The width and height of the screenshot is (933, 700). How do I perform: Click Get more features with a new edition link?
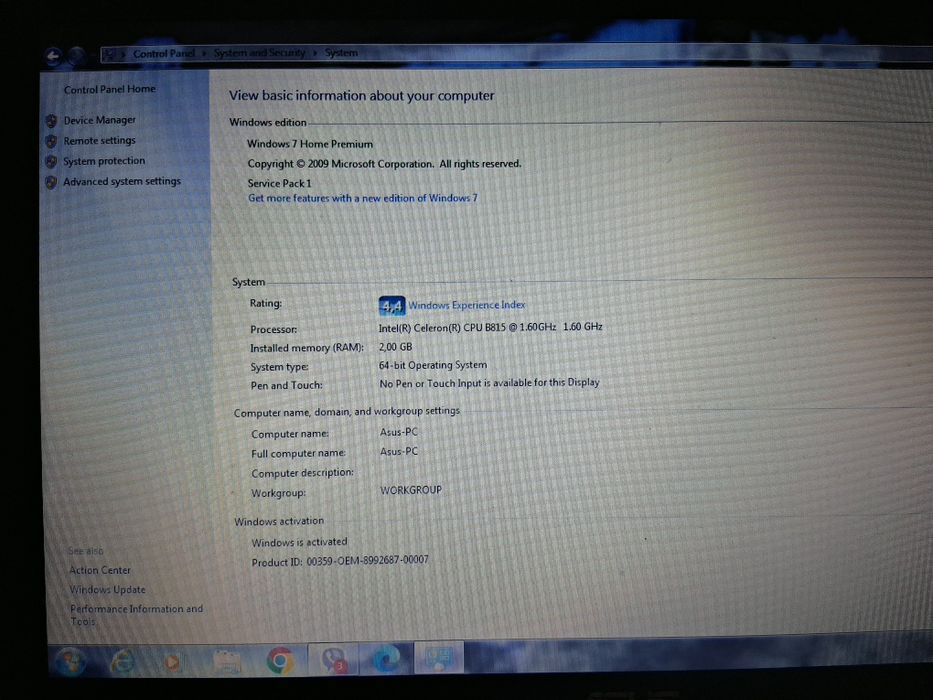tap(362, 198)
